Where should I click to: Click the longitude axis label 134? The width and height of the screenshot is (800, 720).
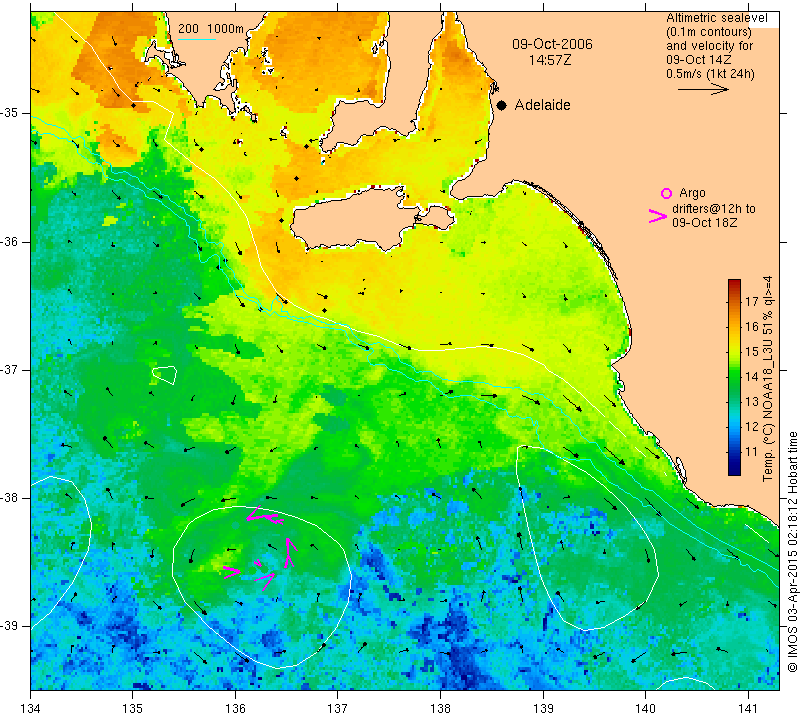[x=31, y=709]
